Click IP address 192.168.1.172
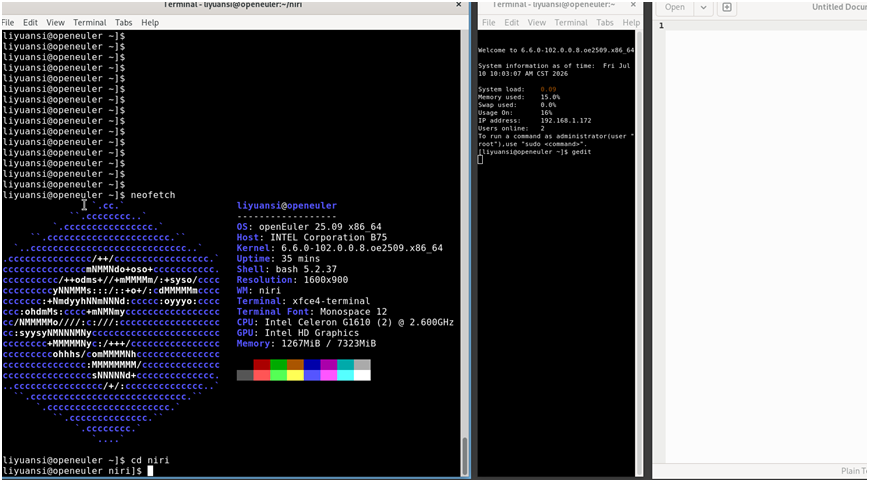The width and height of the screenshot is (869, 482). coord(566,120)
